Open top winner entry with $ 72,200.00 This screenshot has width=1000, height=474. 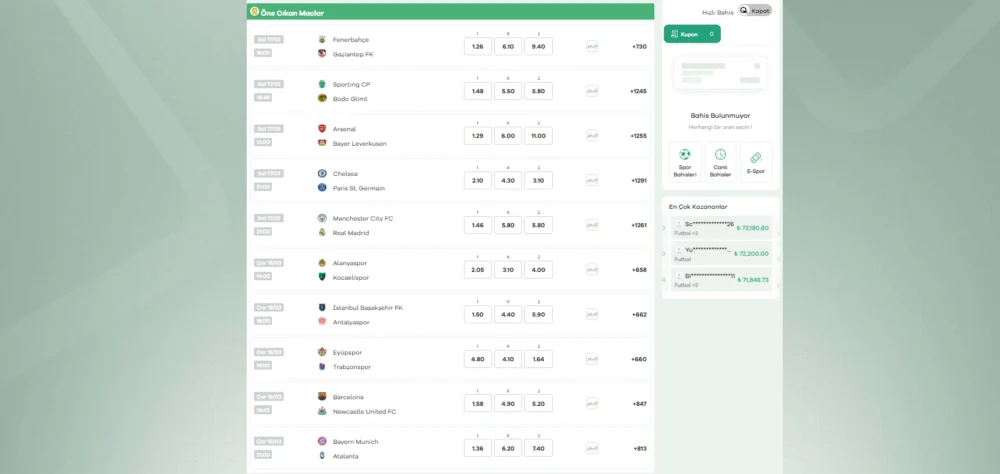point(720,254)
